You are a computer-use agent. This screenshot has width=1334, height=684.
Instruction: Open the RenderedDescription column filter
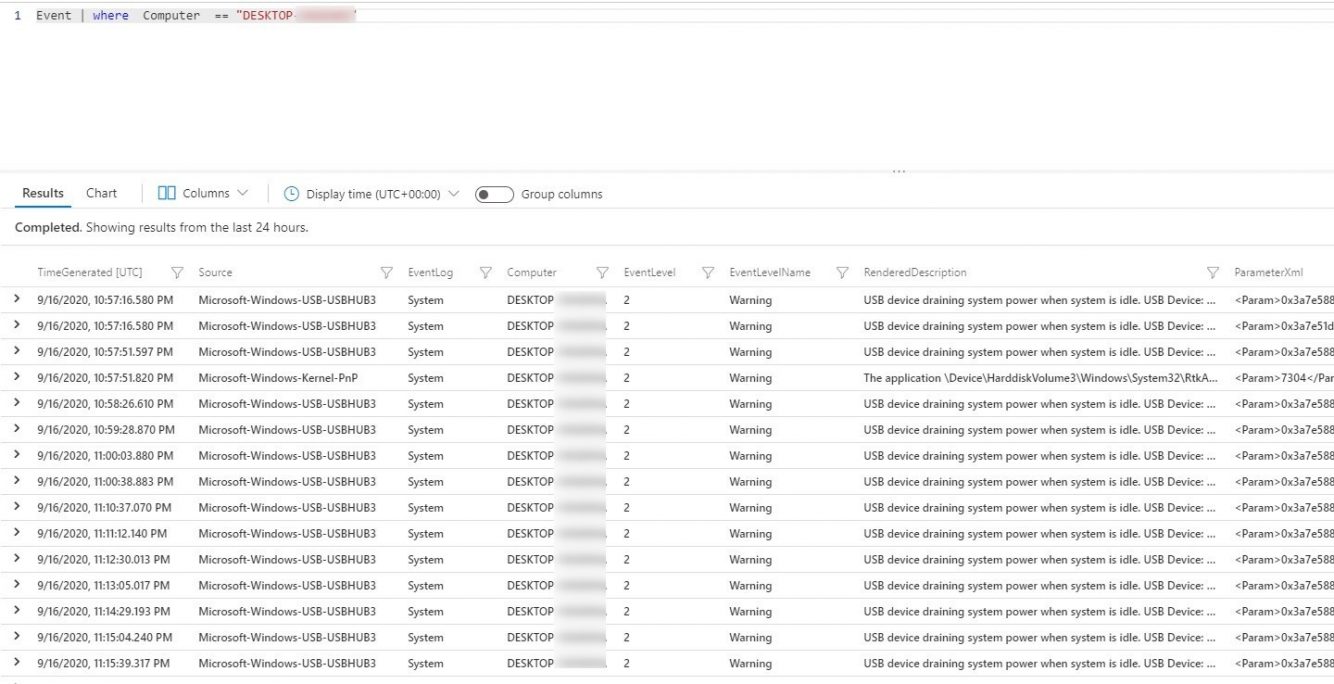(x=1212, y=272)
